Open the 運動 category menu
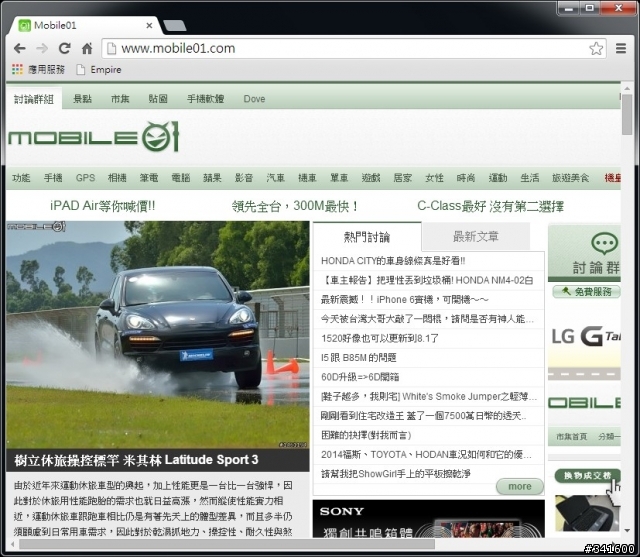Viewport: 640px width, 557px height. (x=498, y=178)
